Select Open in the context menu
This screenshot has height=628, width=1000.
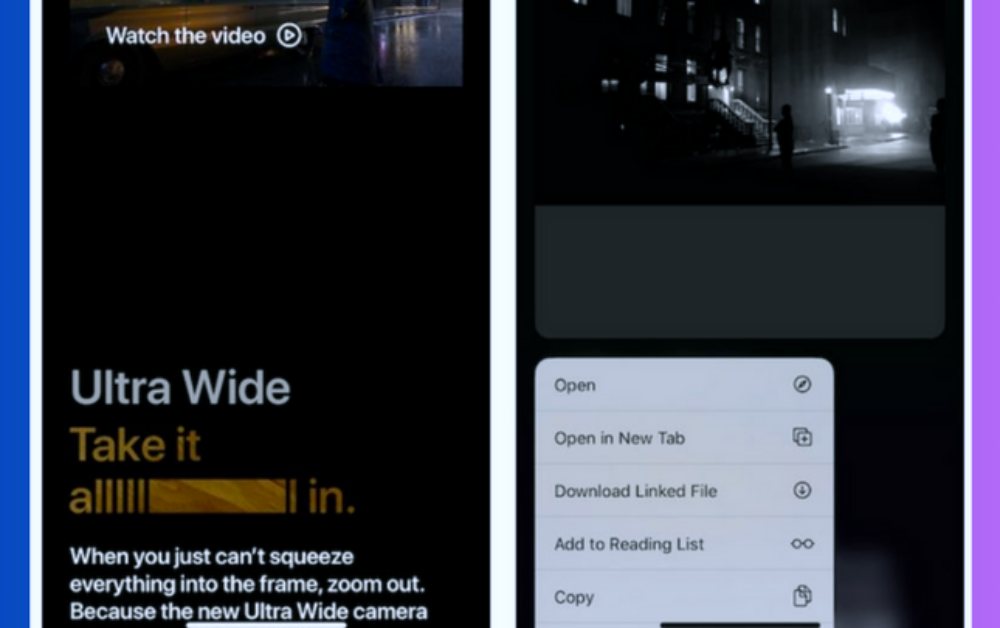[575, 385]
